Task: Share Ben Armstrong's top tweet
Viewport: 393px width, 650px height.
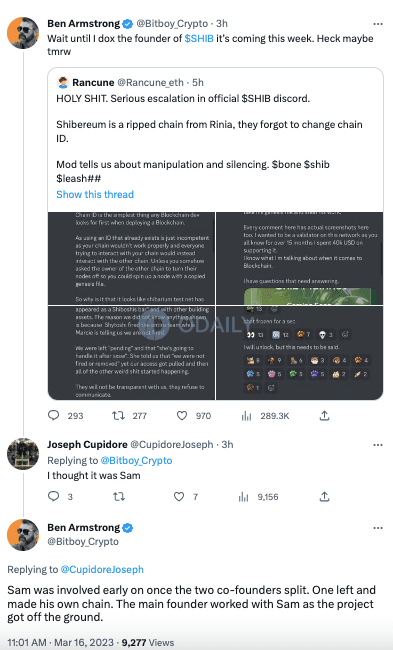Action: [325, 415]
